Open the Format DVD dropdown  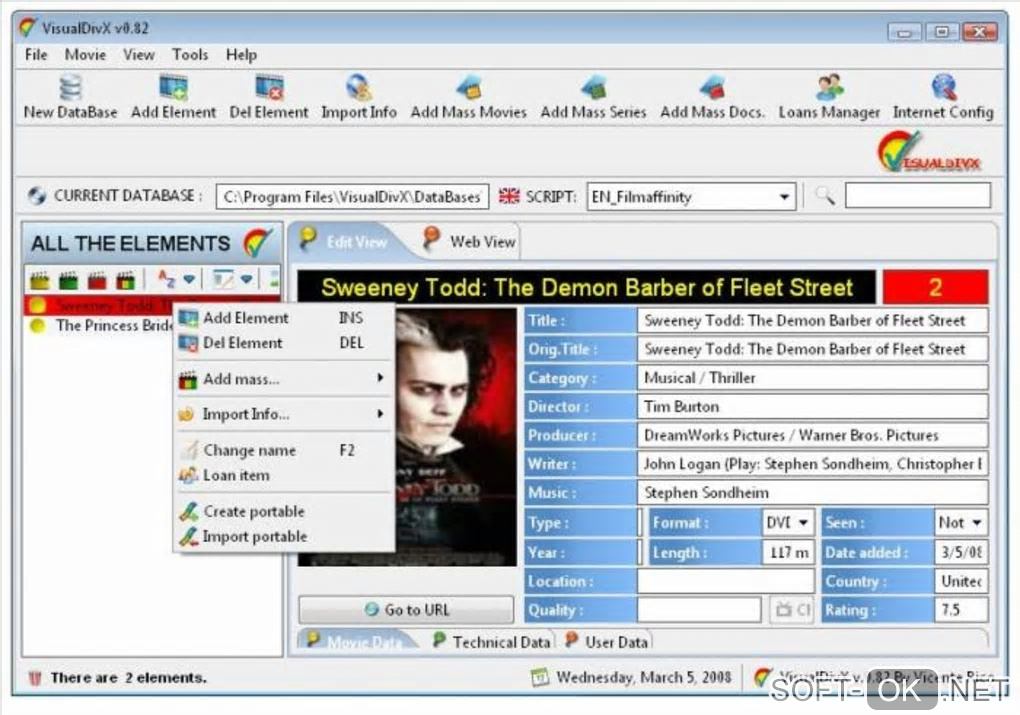803,522
